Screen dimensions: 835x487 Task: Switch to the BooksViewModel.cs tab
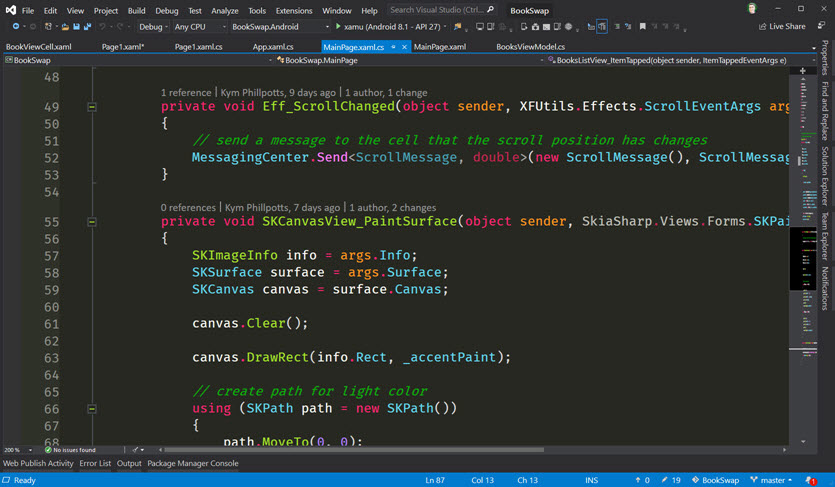point(530,47)
